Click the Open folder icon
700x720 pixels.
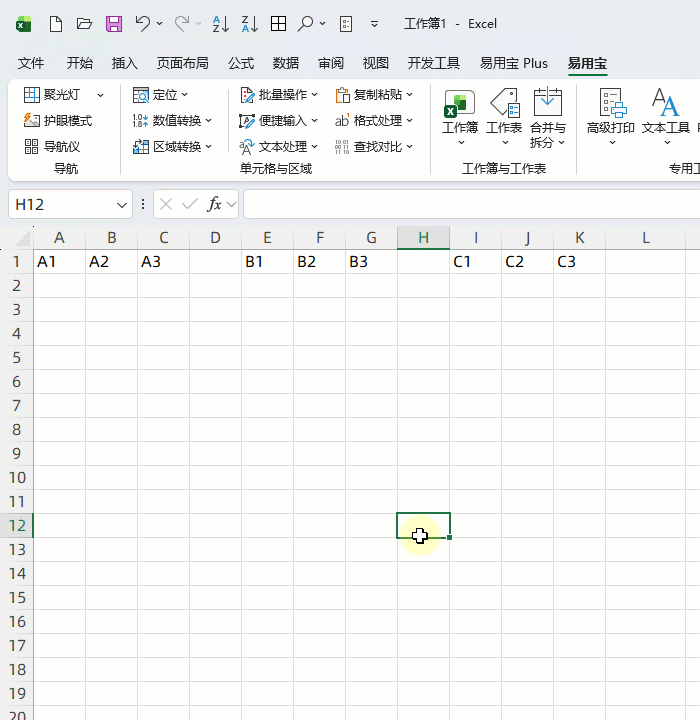[x=84, y=23]
